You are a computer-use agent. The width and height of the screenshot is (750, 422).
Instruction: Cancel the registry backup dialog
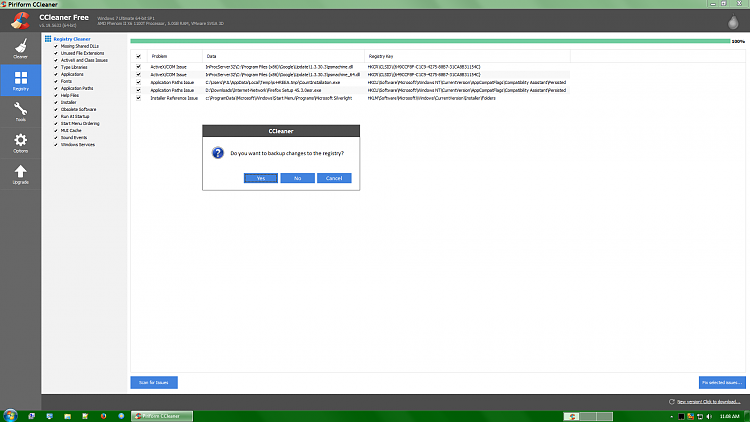click(x=334, y=178)
